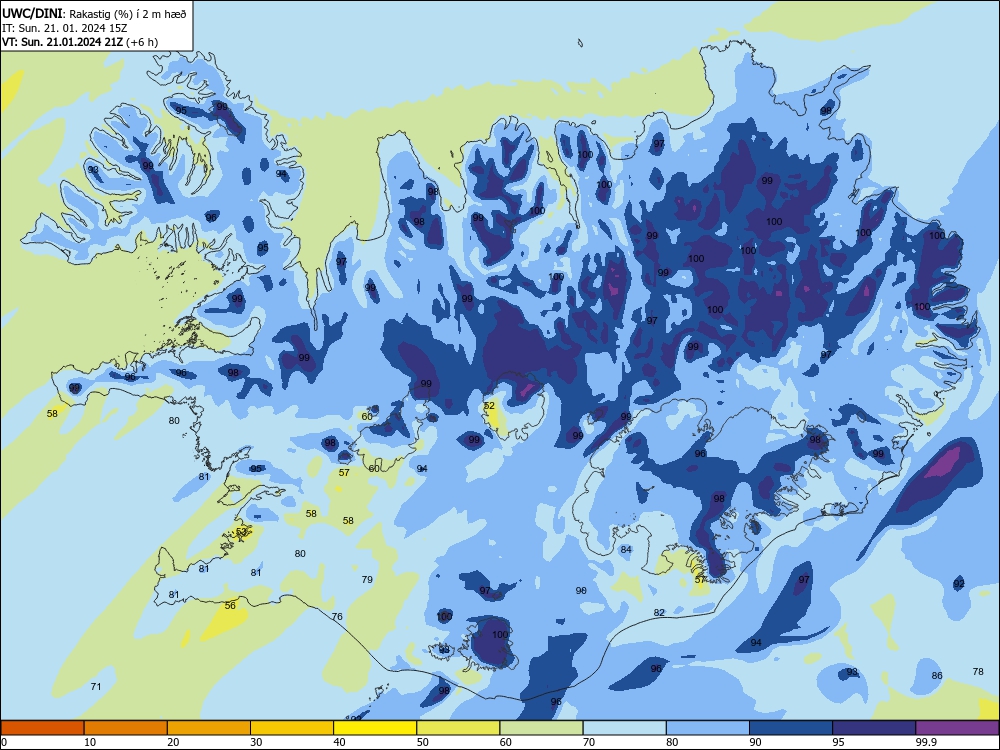The image size is (1000, 750).
Task: Click the 0–10 dark orange legend swatch
Action: pos(42,728)
